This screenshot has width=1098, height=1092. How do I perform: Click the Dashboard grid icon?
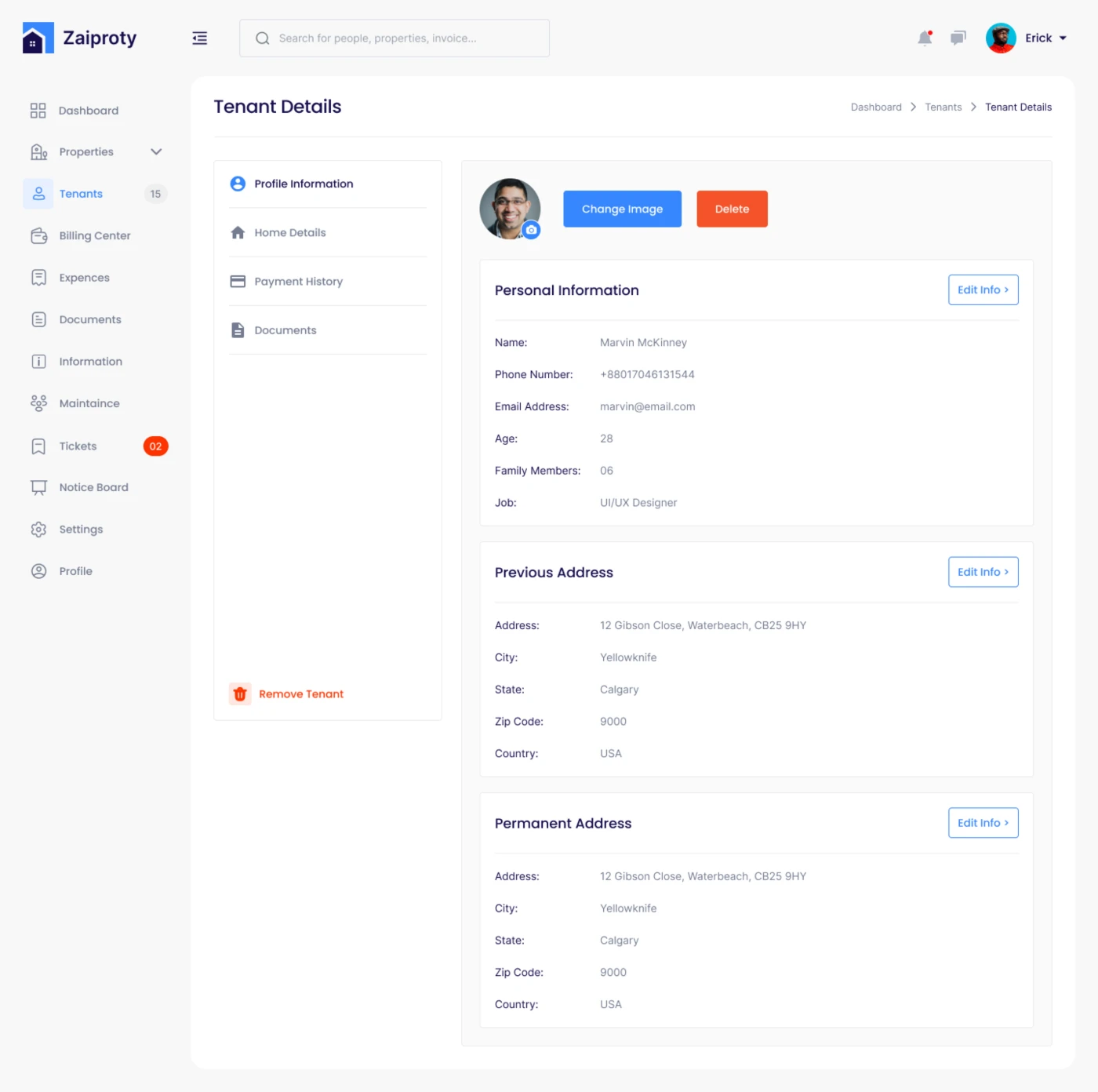click(x=38, y=111)
